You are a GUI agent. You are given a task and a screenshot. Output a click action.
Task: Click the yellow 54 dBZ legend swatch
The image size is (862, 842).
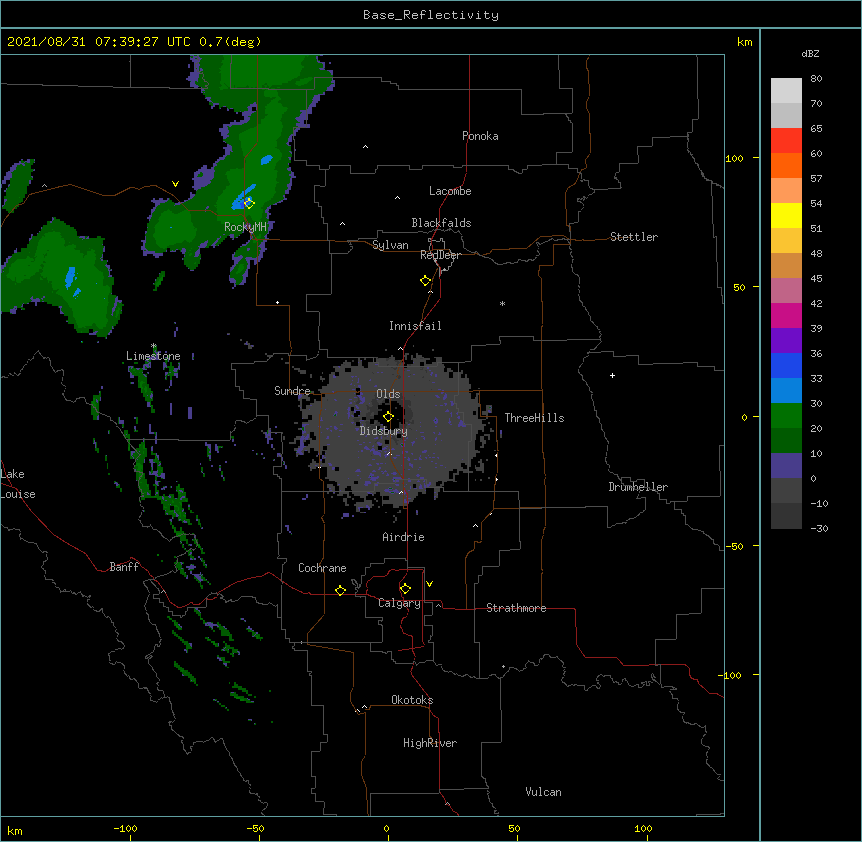pyautogui.click(x=786, y=215)
